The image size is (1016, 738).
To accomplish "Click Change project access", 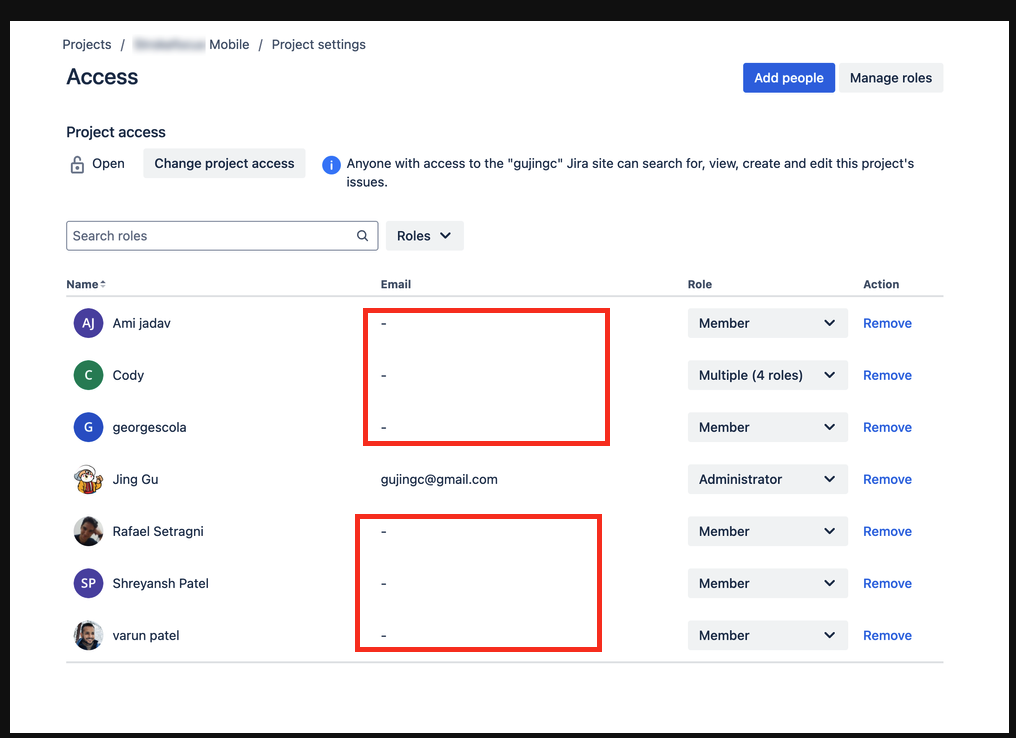I will 224,163.
